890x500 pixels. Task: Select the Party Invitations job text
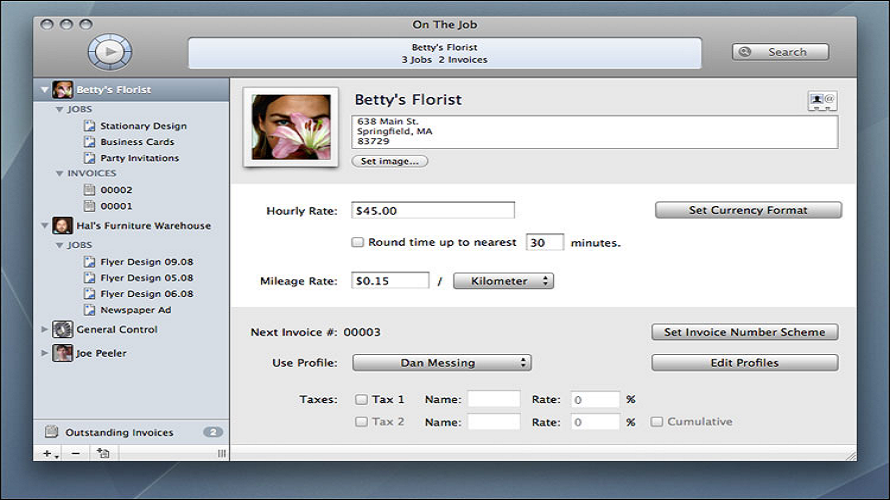(140, 158)
